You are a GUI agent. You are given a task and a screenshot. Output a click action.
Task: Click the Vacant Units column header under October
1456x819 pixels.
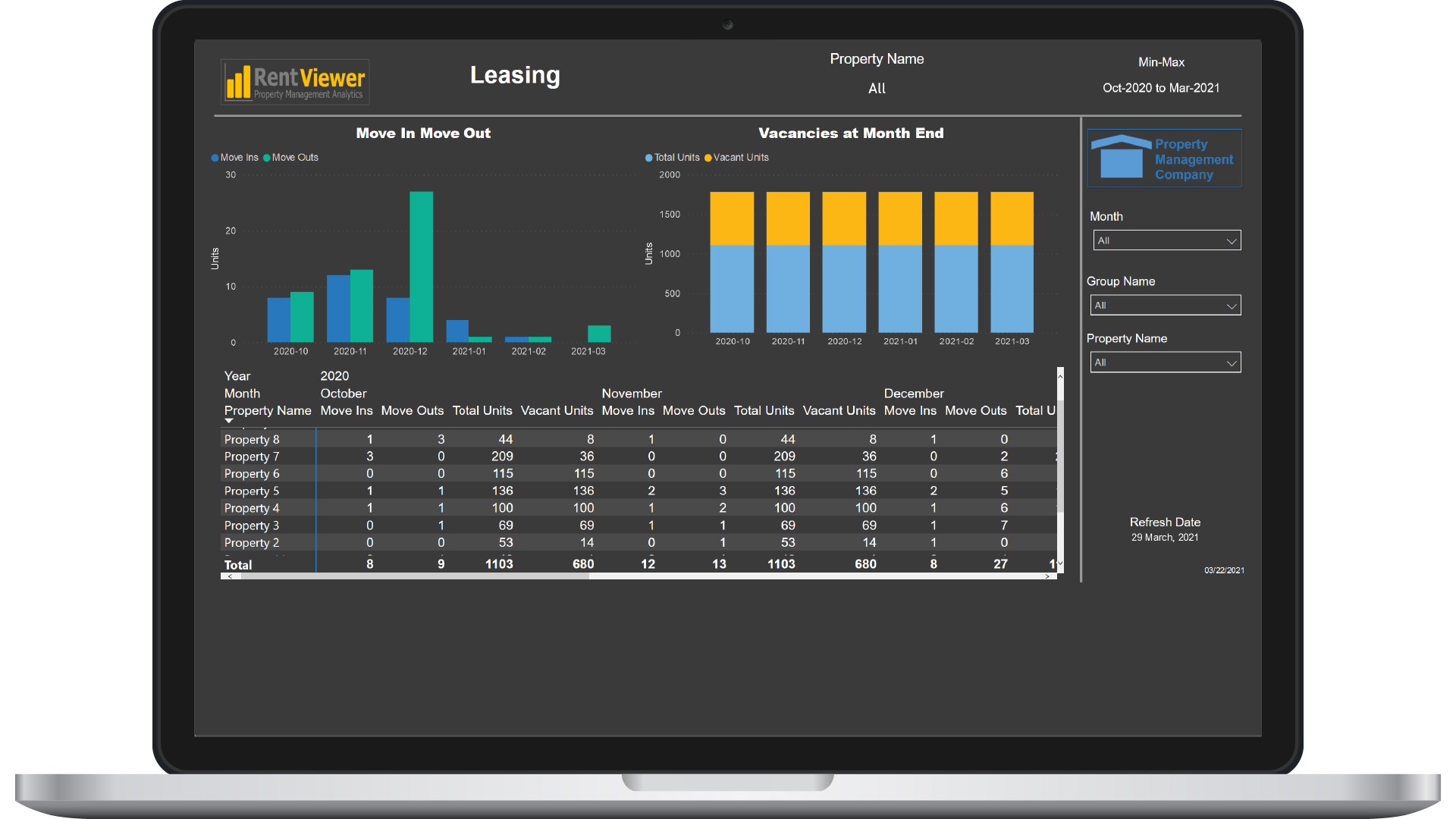[x=557, y=410]
